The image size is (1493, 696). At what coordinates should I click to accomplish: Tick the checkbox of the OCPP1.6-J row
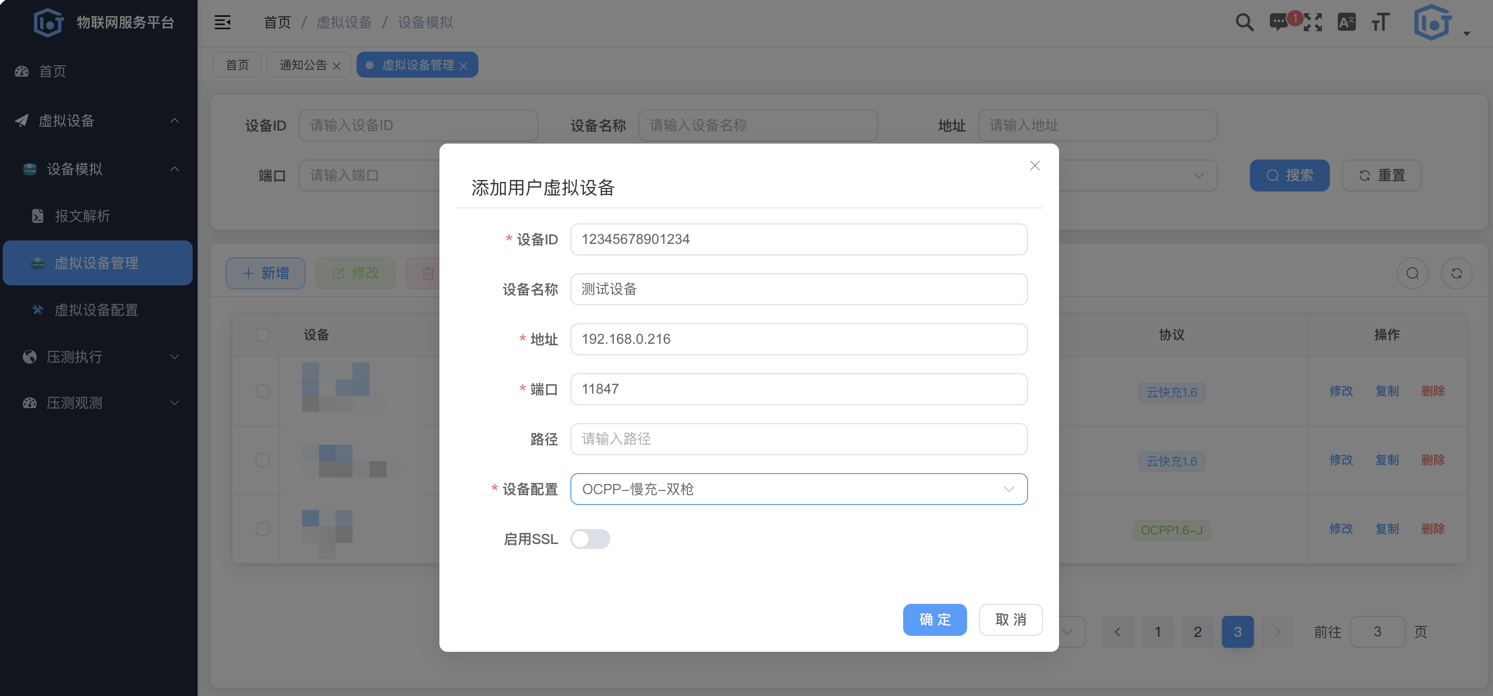coord(262,529)
